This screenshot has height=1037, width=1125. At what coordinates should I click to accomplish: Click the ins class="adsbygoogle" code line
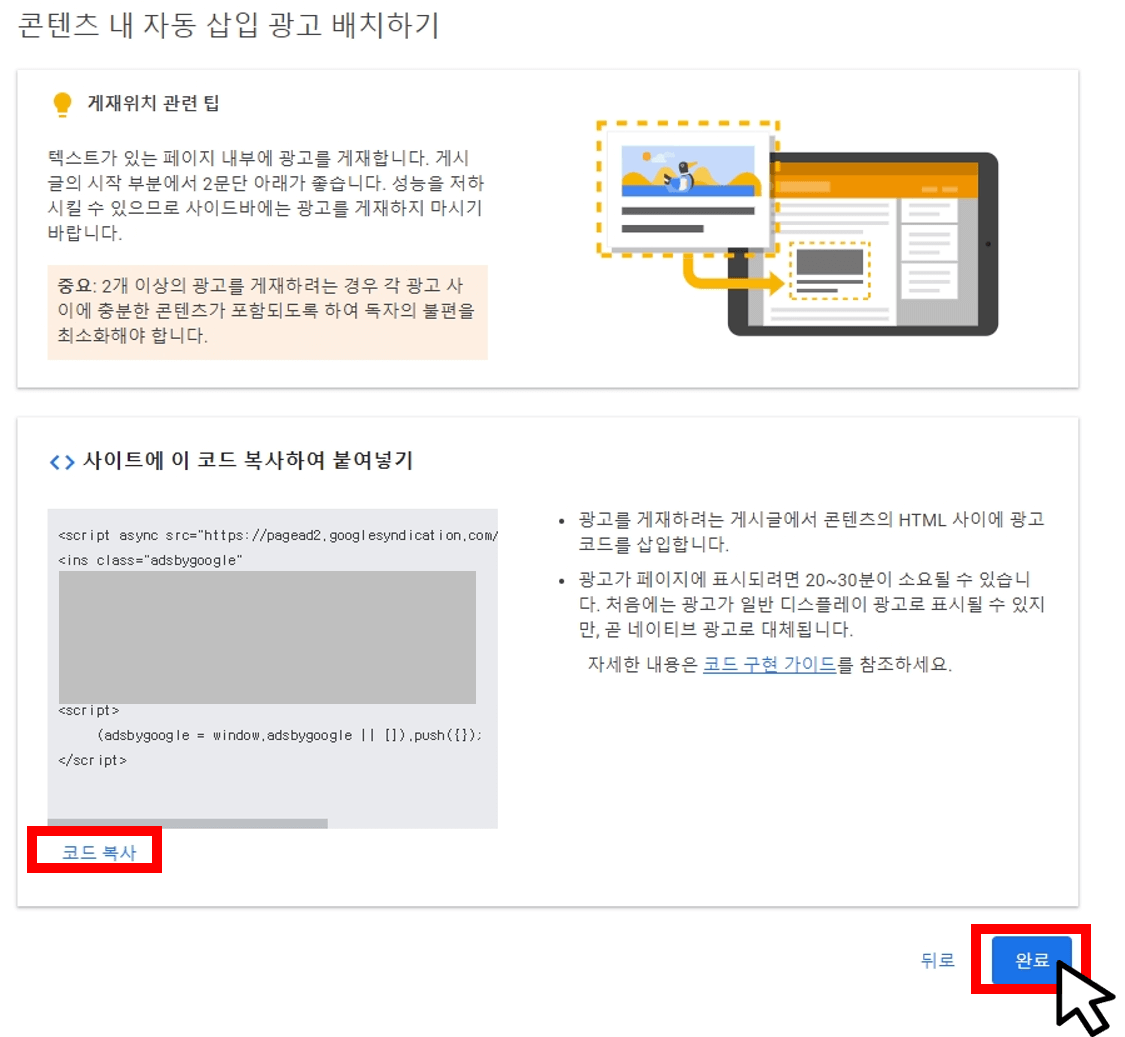(151, 560)
